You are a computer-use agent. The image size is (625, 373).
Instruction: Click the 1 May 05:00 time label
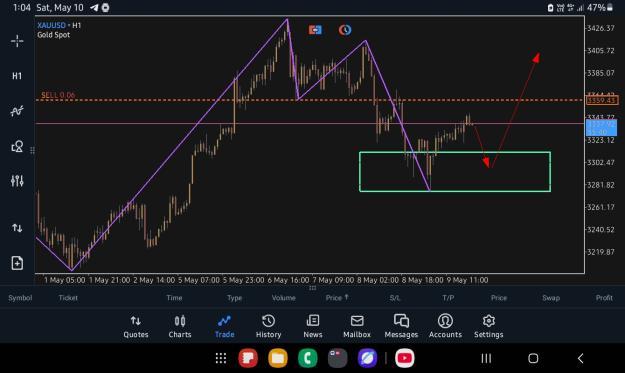click(x=65, y=280)
